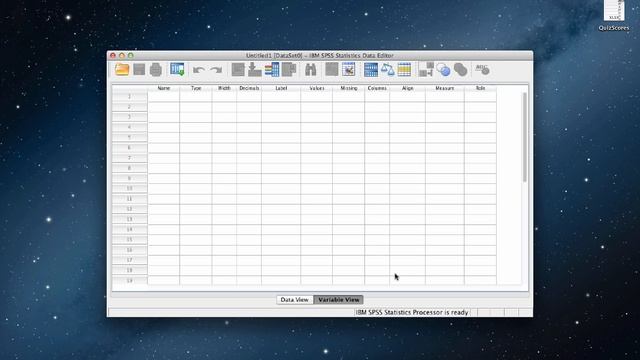Click the Type column header
640x360 pixels.
196,88
